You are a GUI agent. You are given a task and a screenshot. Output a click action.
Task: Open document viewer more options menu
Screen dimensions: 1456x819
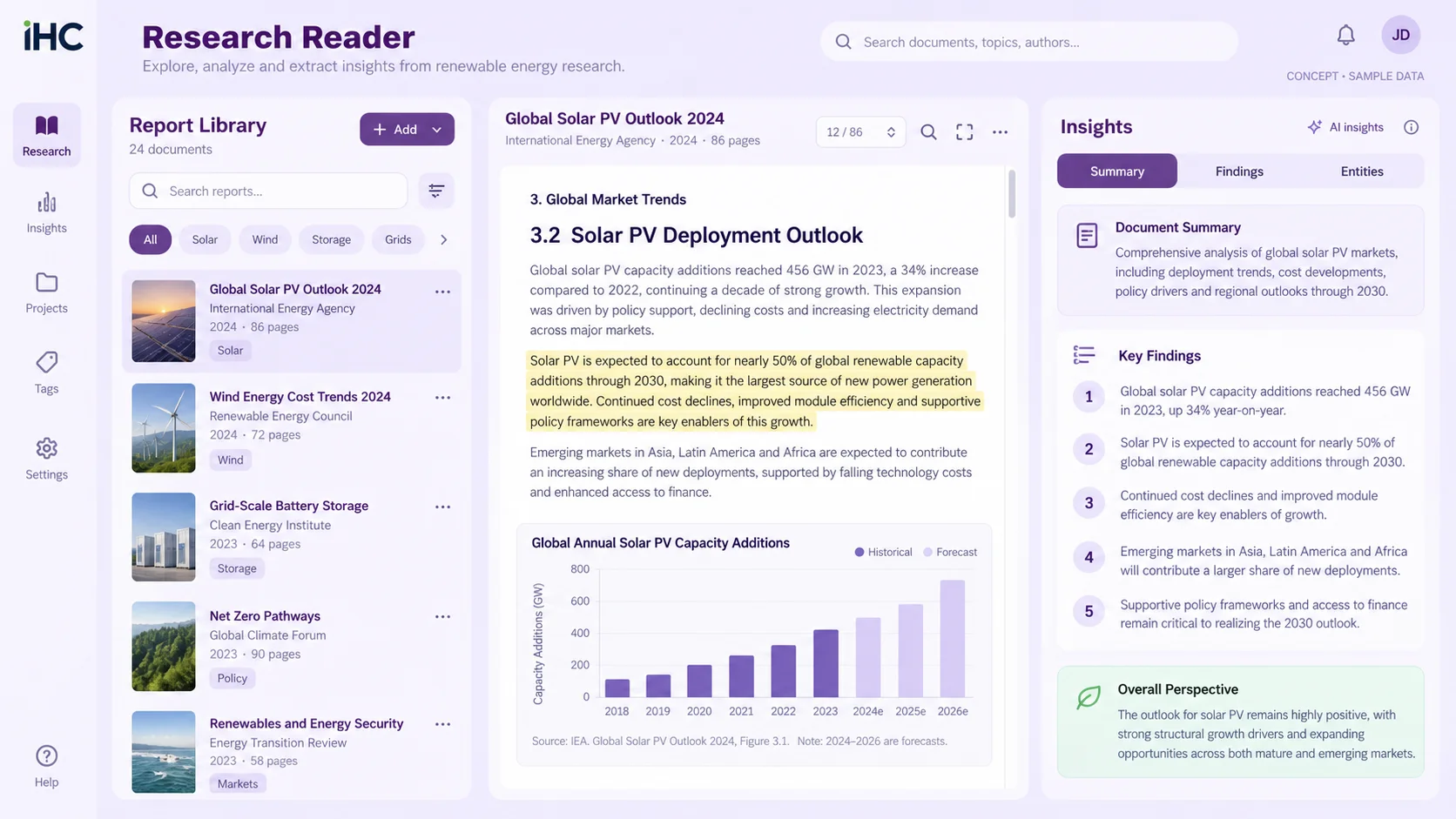[1000, 132]
